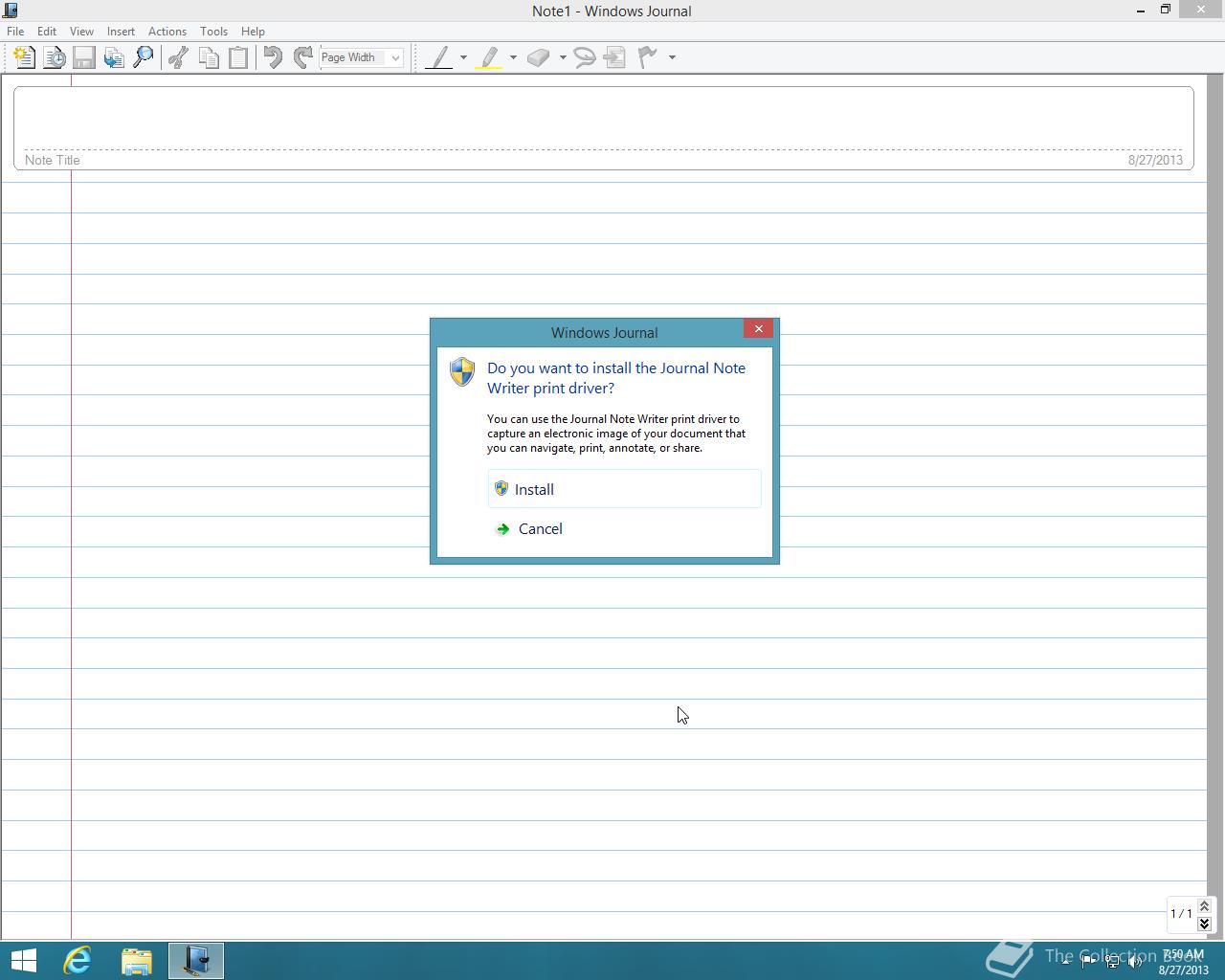Click the Redo arrow icon

tap(302, 57)
